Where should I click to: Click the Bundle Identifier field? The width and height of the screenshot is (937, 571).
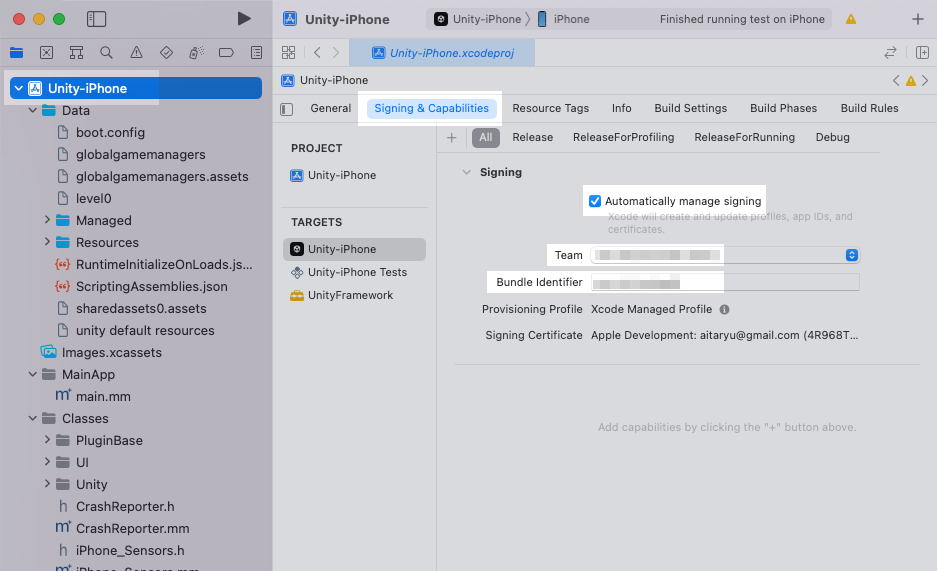point(725,283)
